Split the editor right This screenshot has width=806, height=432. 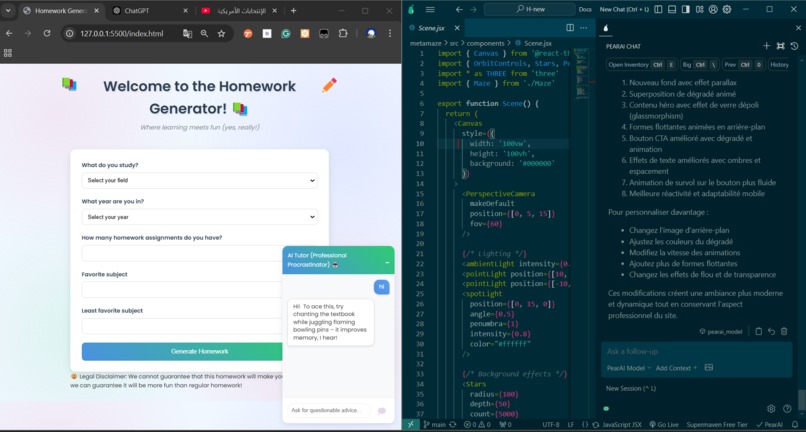[x=570, y=28]
